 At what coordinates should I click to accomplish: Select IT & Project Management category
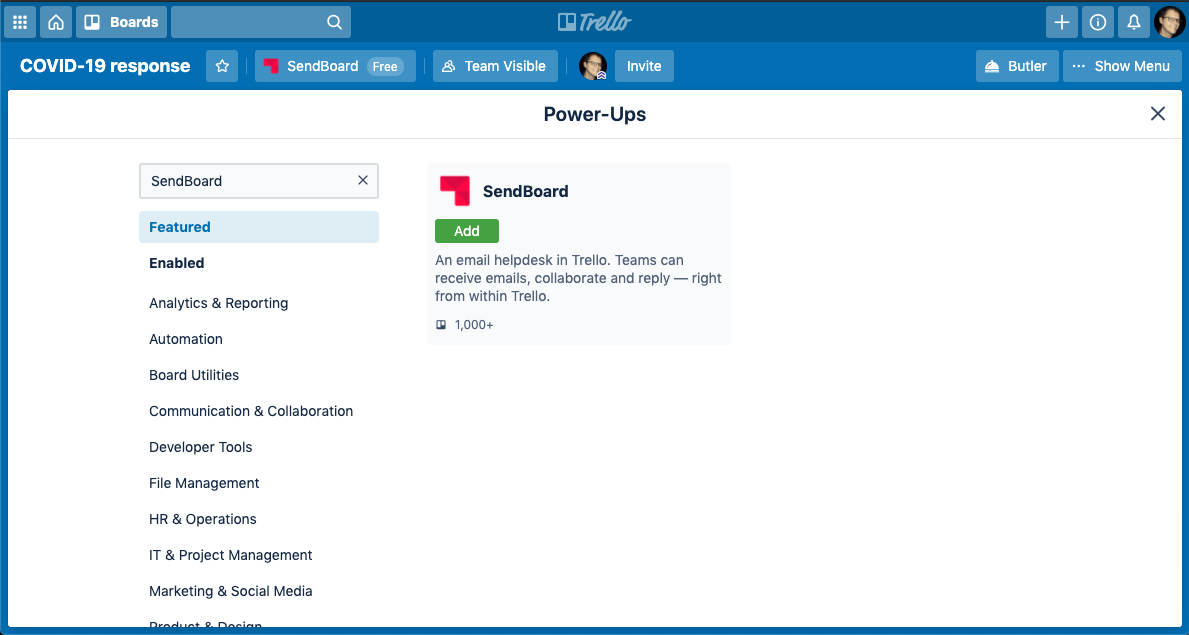pos(231,555)
